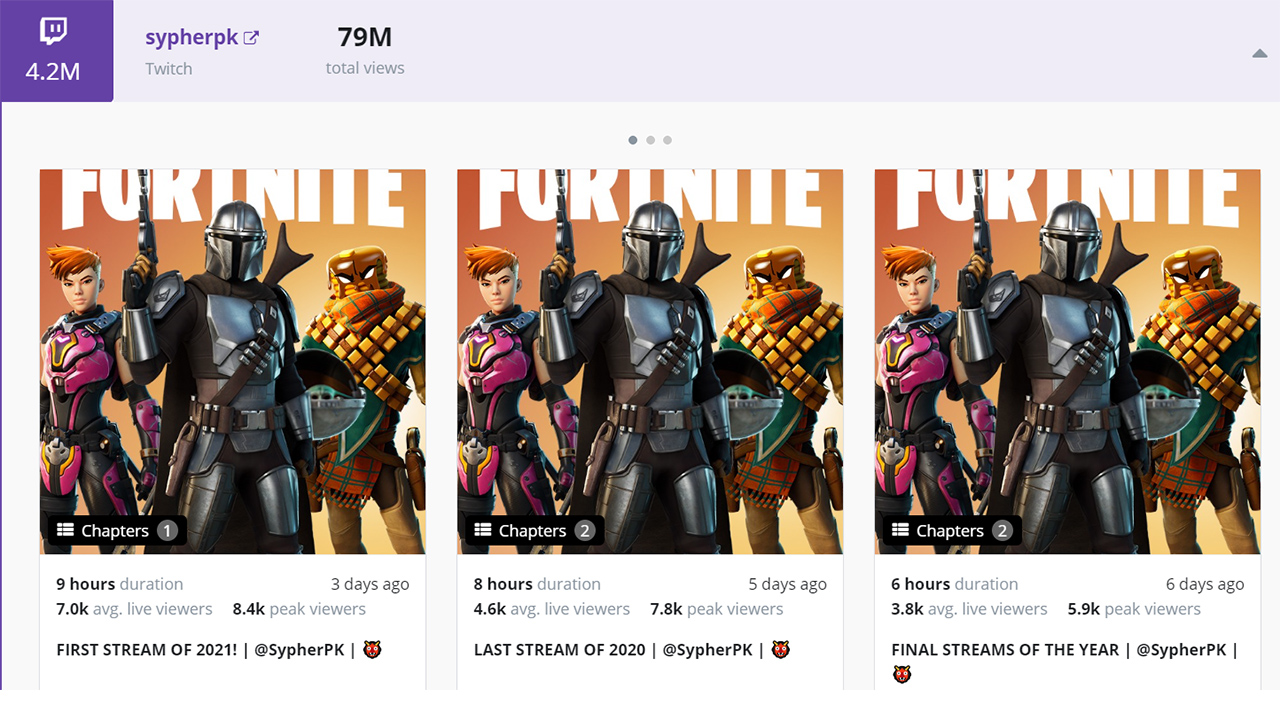Screen dimensions: 1280x720
Task: Show Chapters on the third stream thumbnail
Action: 949,531
